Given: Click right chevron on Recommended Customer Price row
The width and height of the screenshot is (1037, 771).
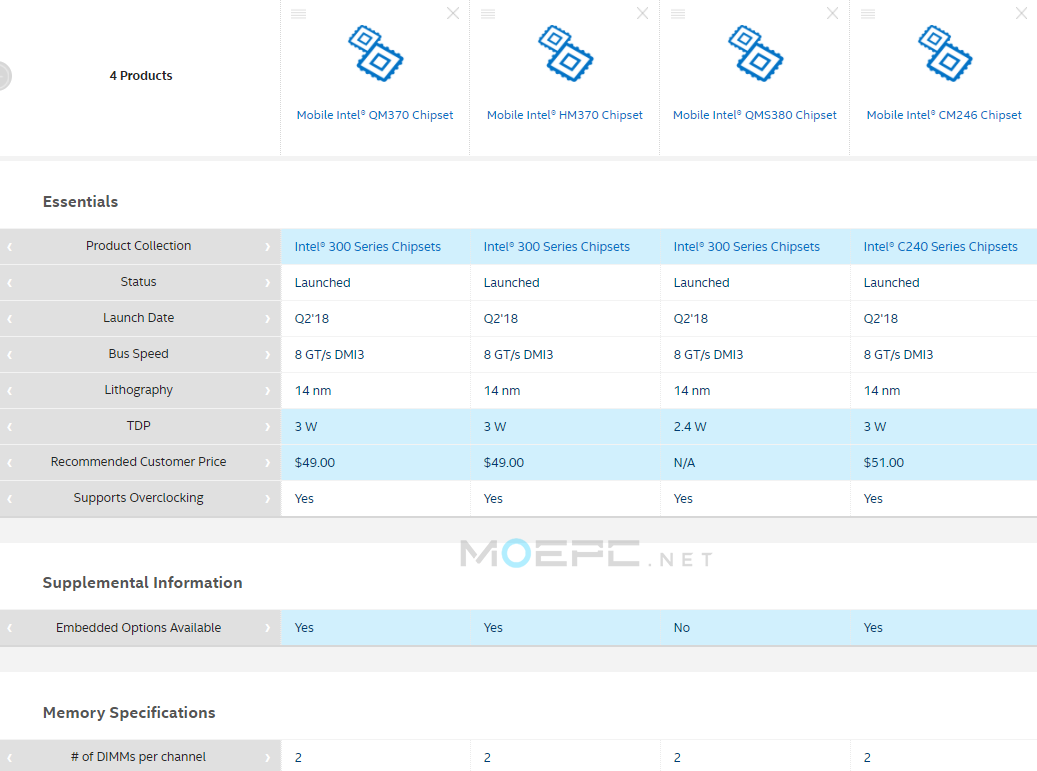Looking at the screenshot, I should point(267,463).
